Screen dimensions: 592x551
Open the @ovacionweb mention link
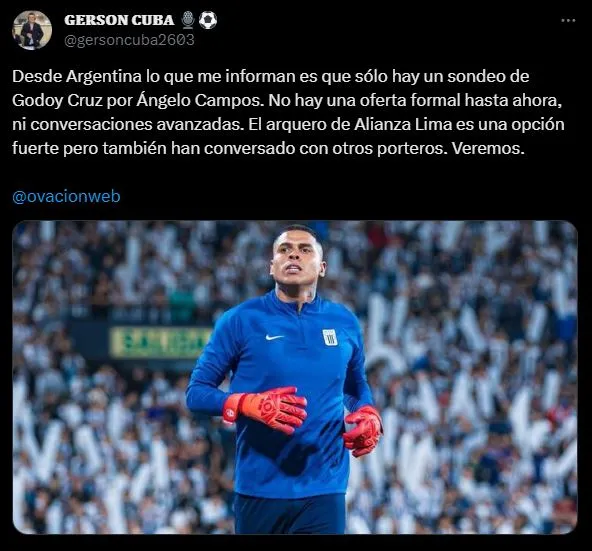[66, 197]
